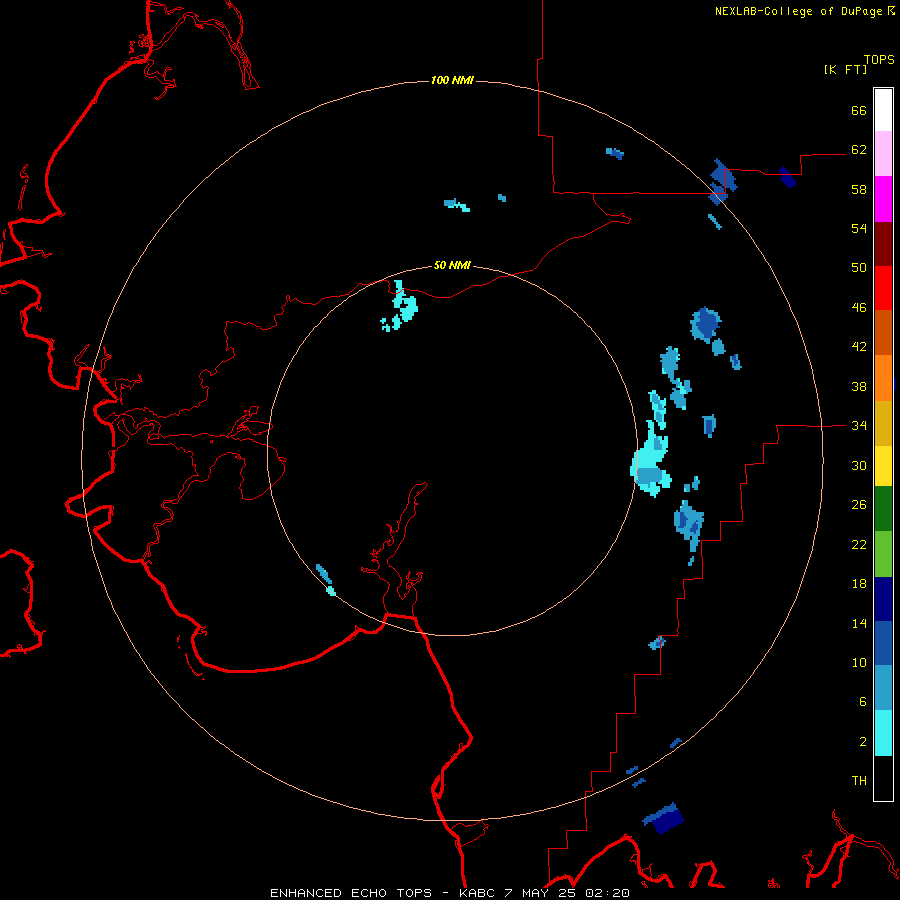Image resolution: width=900 pixels, height=900 pixels.
Task: Click the NEXLAB-College of DuPage credit text
Action: click(x=798, y=11)
